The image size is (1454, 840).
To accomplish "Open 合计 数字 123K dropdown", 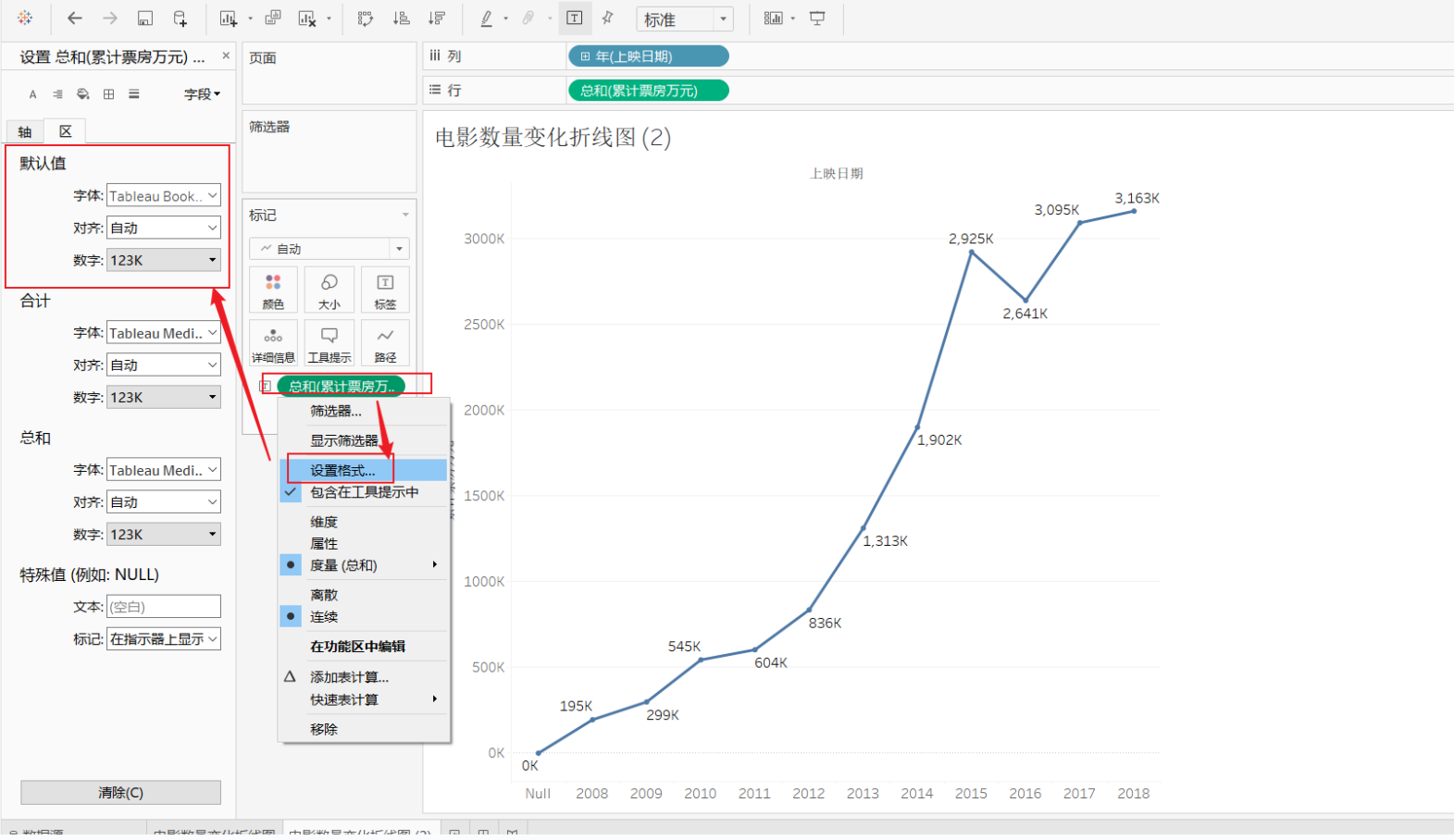I will [x=164, y=398].
